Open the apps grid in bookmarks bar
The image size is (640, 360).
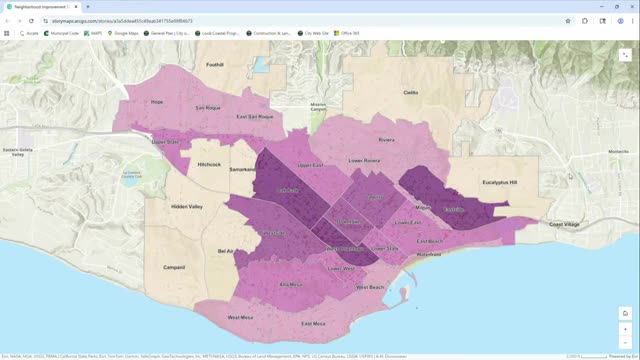click(7, 33)
